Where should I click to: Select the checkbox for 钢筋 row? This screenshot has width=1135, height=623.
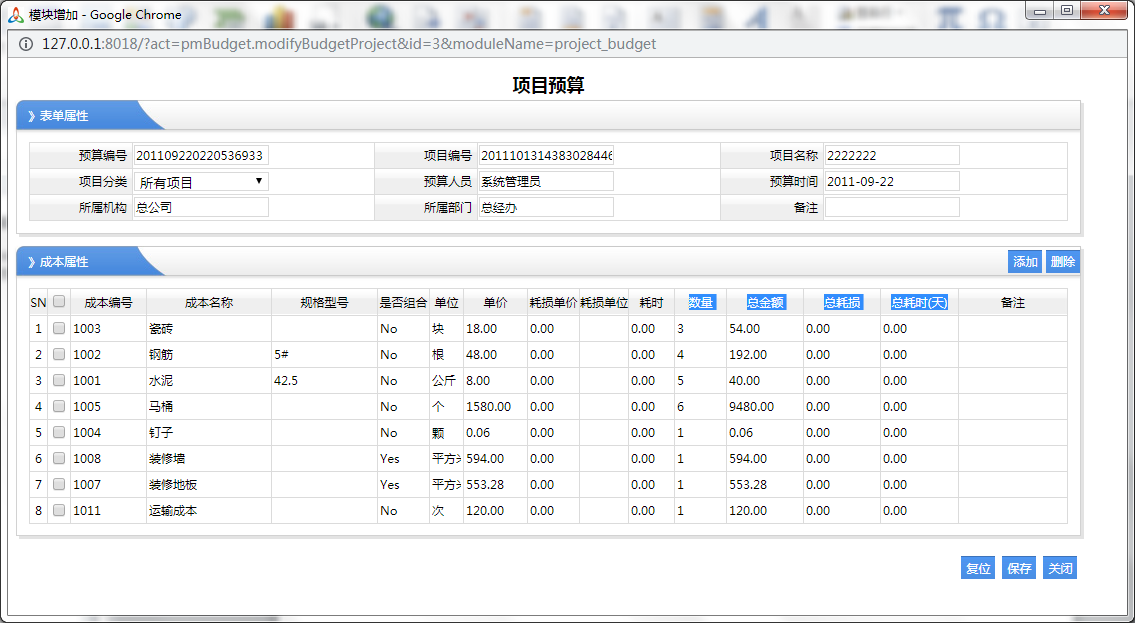[x=59, y=354]
